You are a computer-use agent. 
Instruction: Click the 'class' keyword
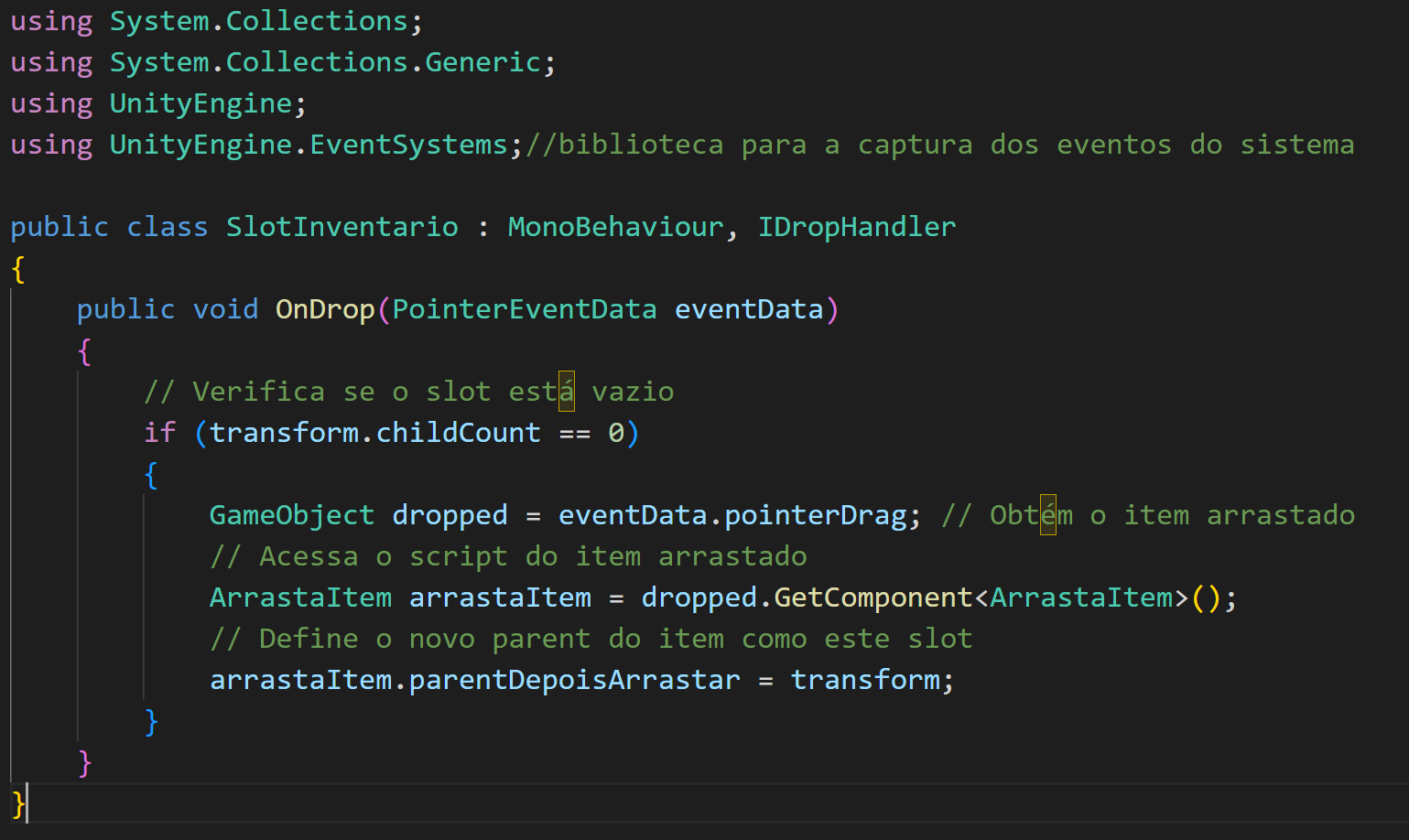pos(167,227)
